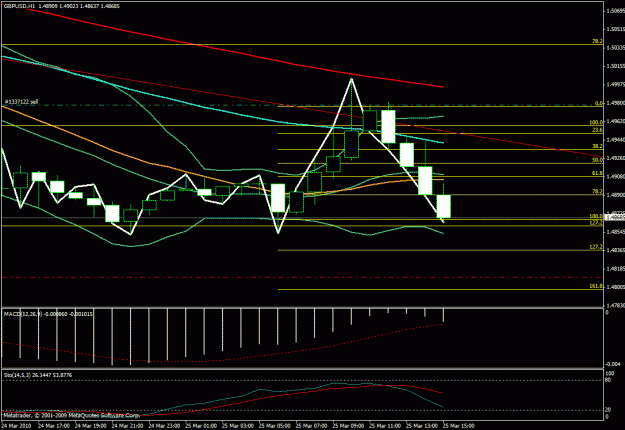This screenshot has height=430, width=625.
Task: Click the 24 Mar 19:00 time label
Action: click(x=90, y=426)
